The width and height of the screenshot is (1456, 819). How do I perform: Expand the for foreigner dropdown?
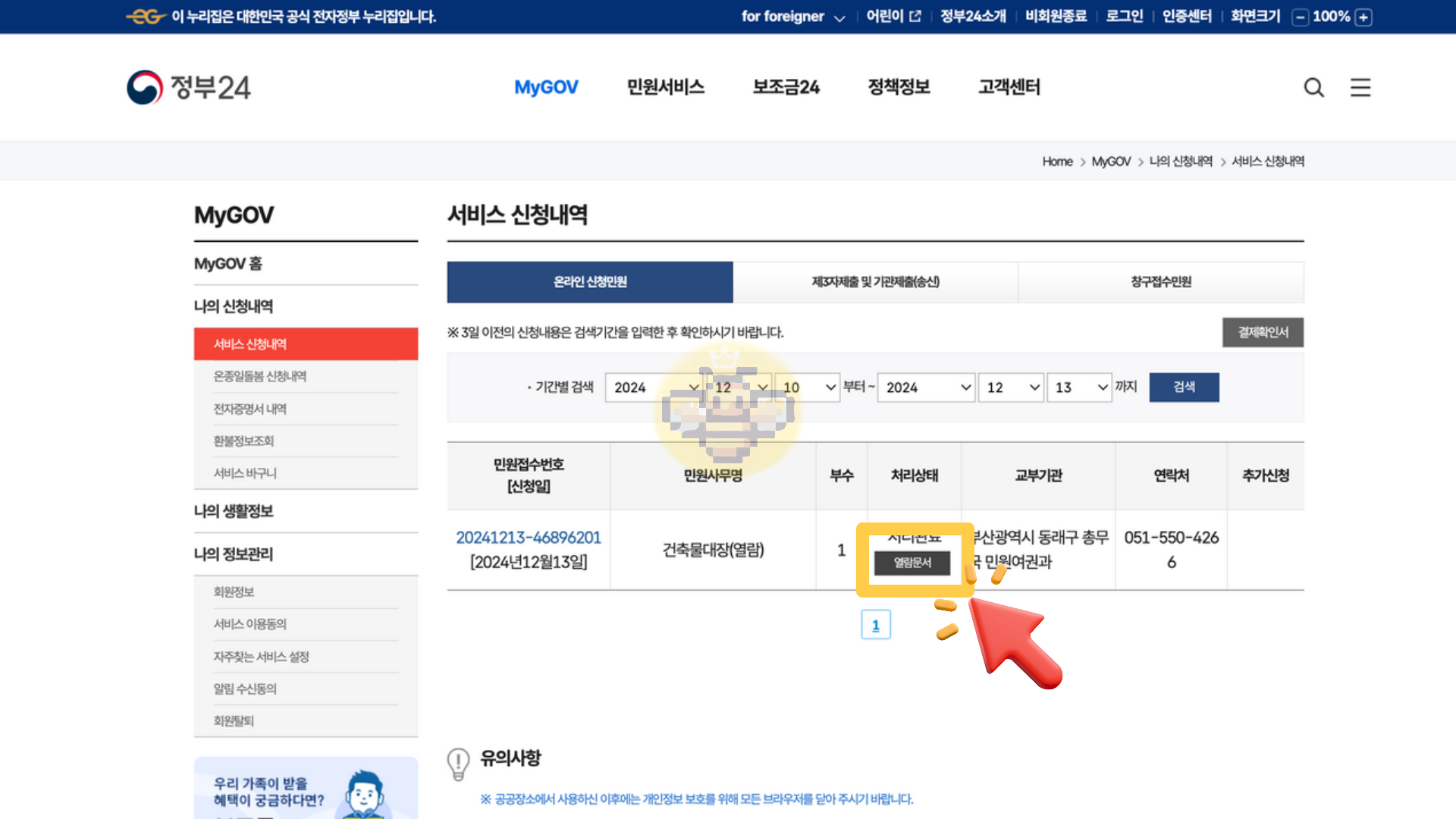tap(840, 17)
